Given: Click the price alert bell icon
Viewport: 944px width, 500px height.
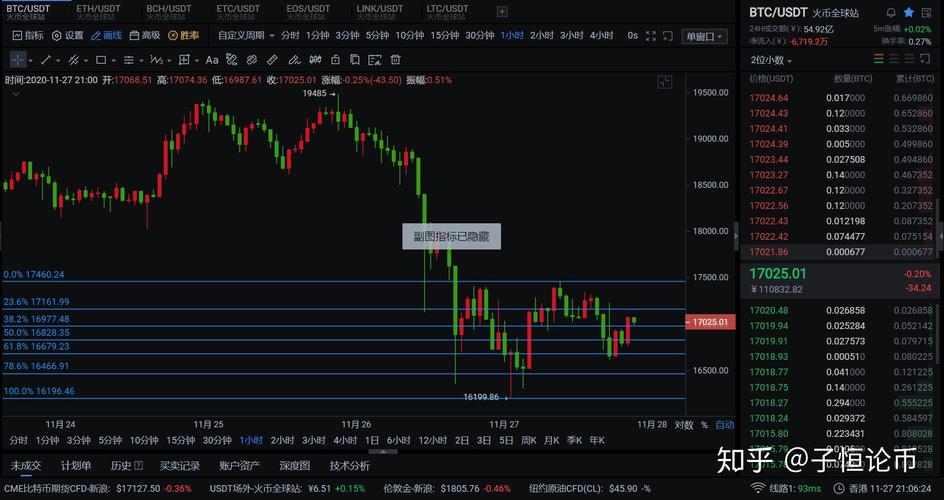Looking at the screenshot, I should pyautogui.click(x=891, y=12).
